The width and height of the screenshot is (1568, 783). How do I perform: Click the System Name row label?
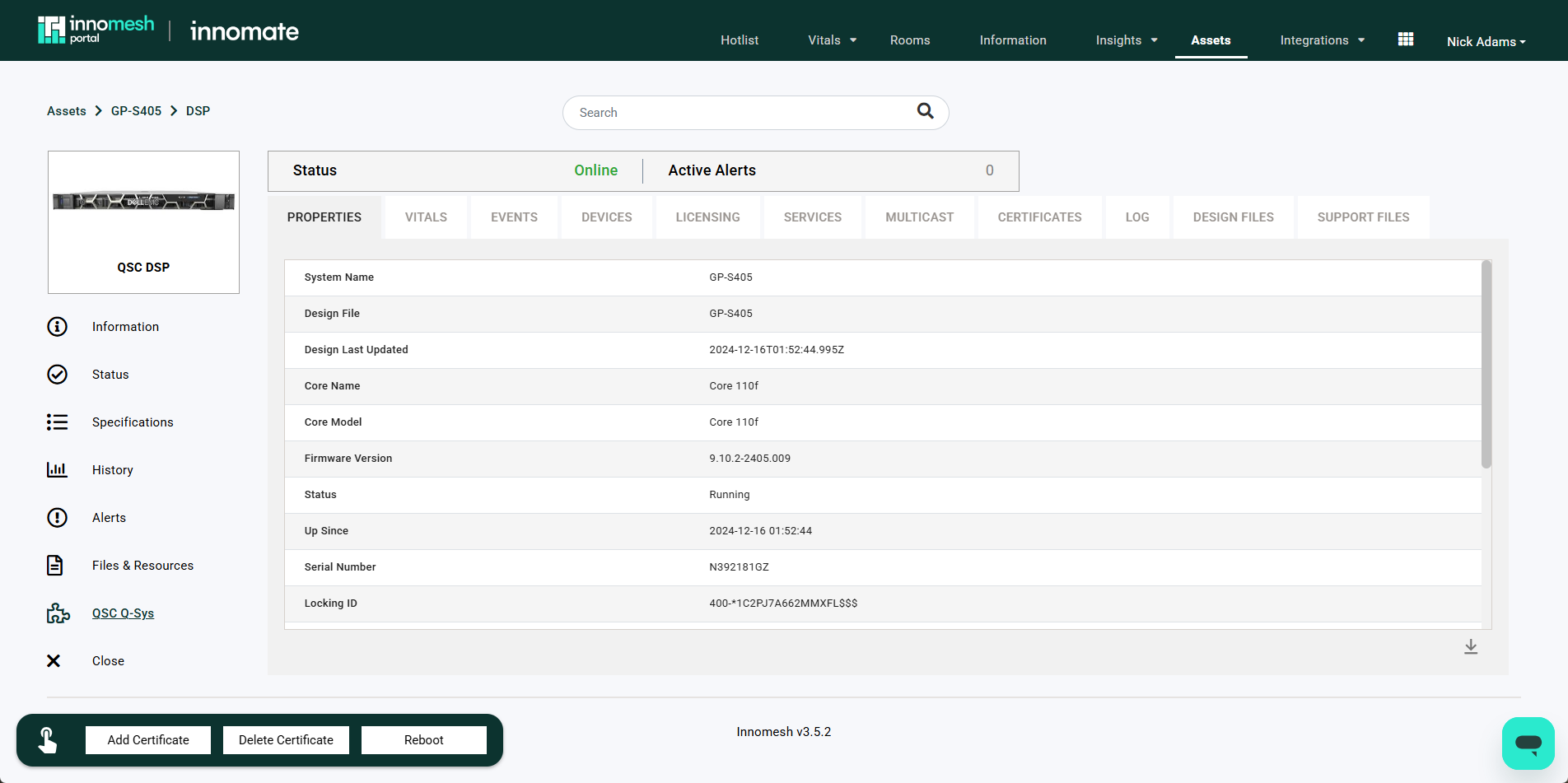point(338,277)
